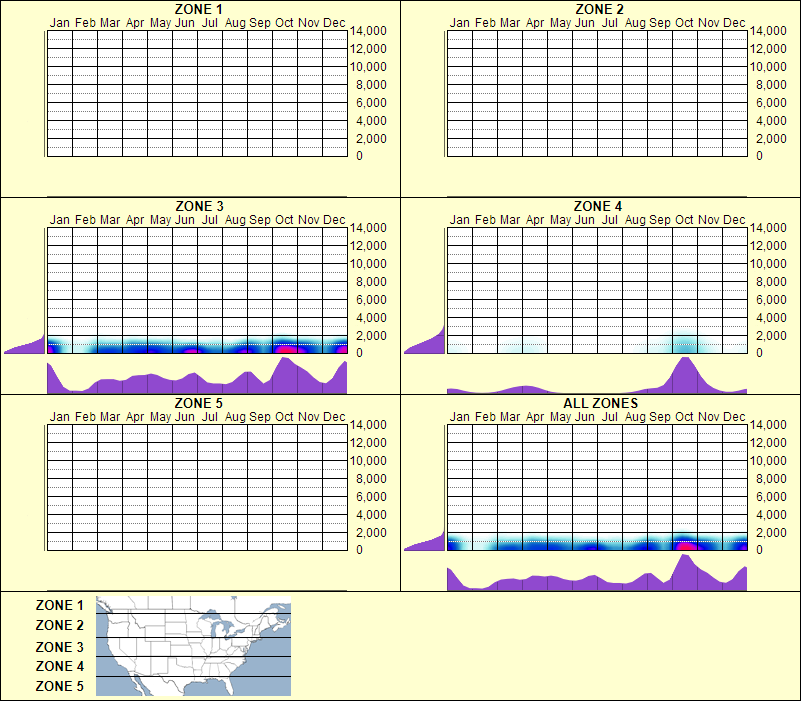Select Mar month label in ZONE 2 chart

pyautogui.click(x=510, y=23)
